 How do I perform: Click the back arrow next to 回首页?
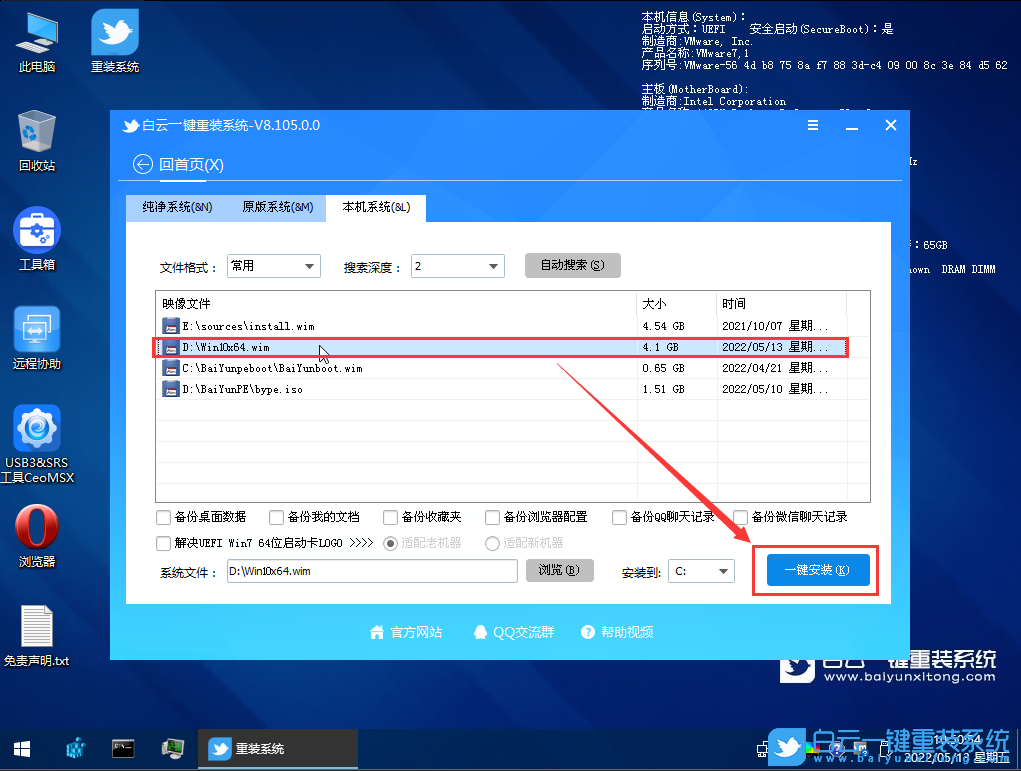tap(142, 164)
